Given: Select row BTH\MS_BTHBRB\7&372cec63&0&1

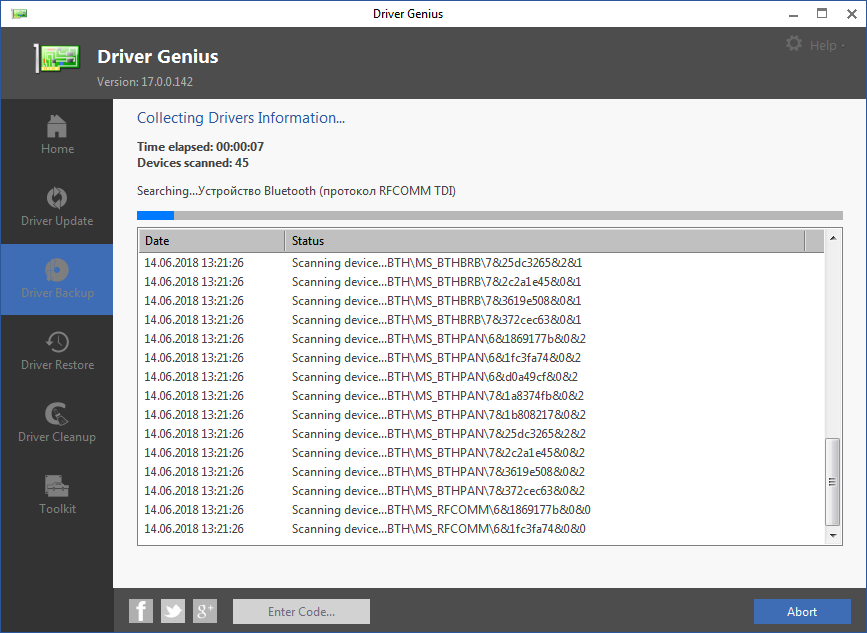Looking at the screenshot, I should pos(481,320).
